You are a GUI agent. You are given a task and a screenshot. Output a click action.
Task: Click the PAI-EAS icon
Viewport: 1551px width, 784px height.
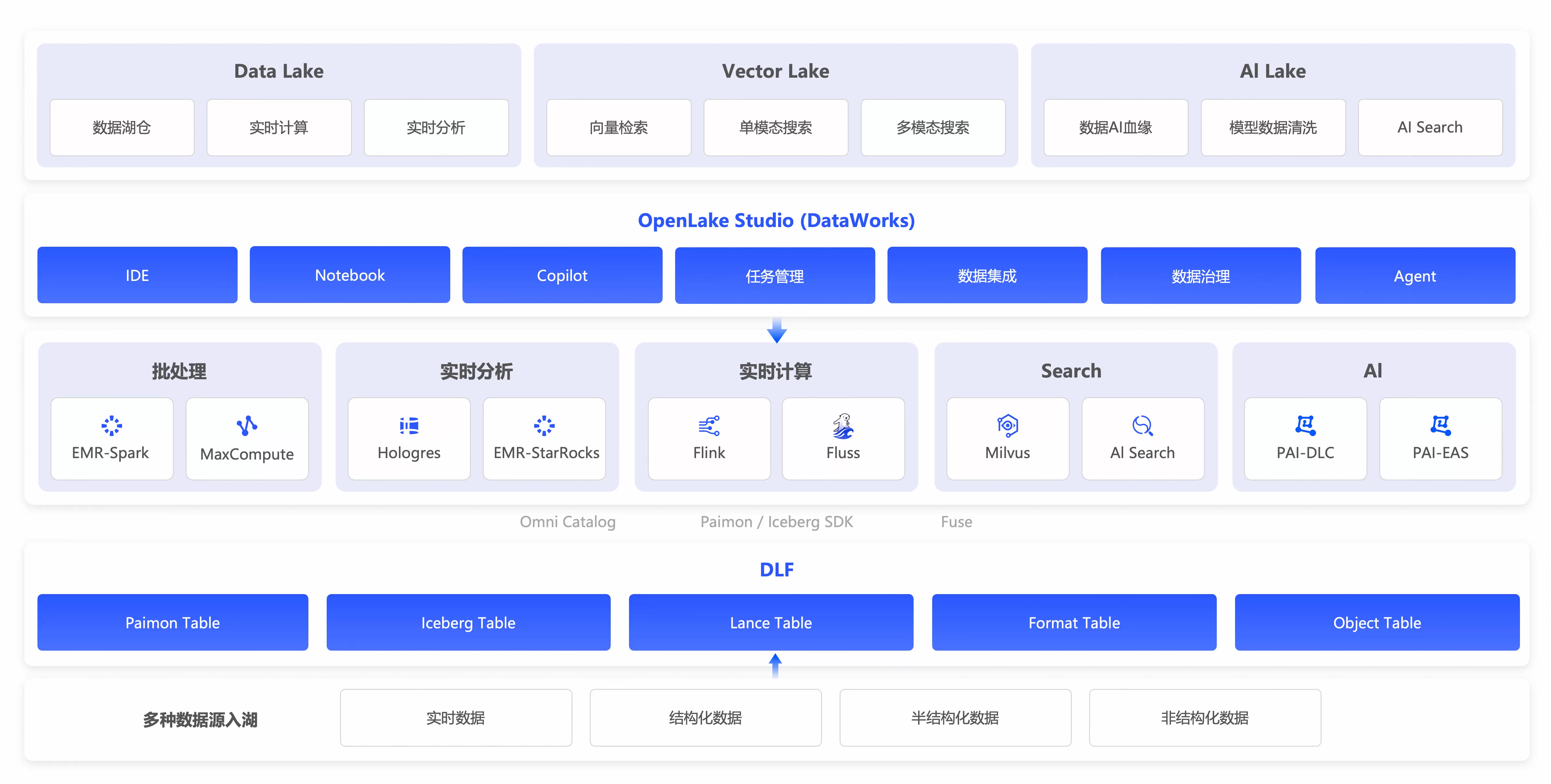1440,426
